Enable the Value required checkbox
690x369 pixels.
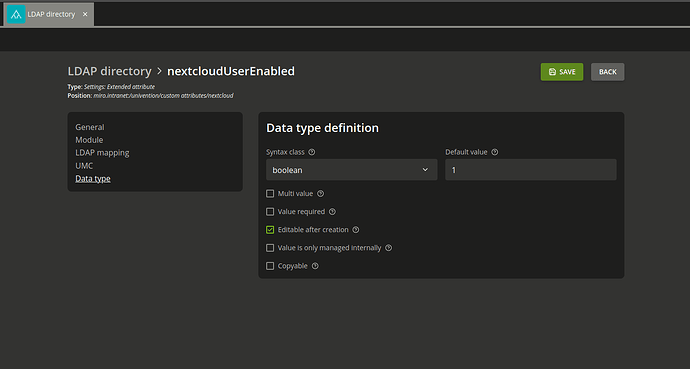coord(270,212)
